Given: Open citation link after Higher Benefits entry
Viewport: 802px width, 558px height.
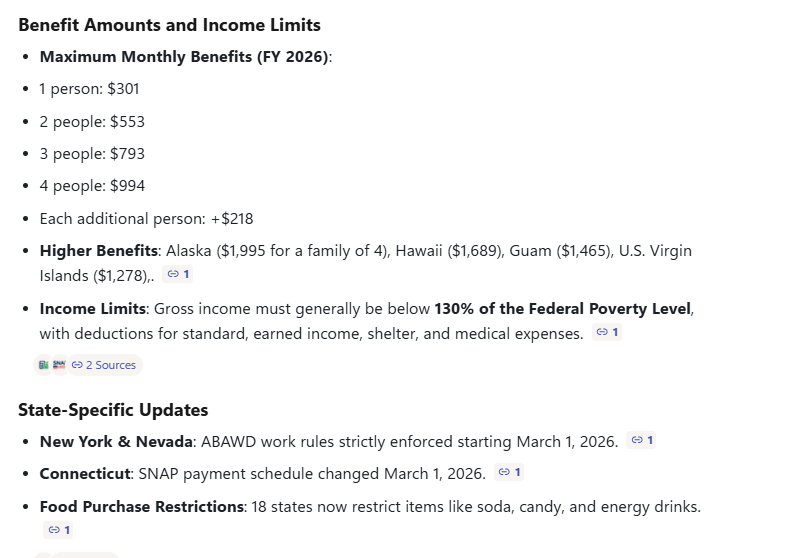Looking at the screenshot, I should pos(178,274).
